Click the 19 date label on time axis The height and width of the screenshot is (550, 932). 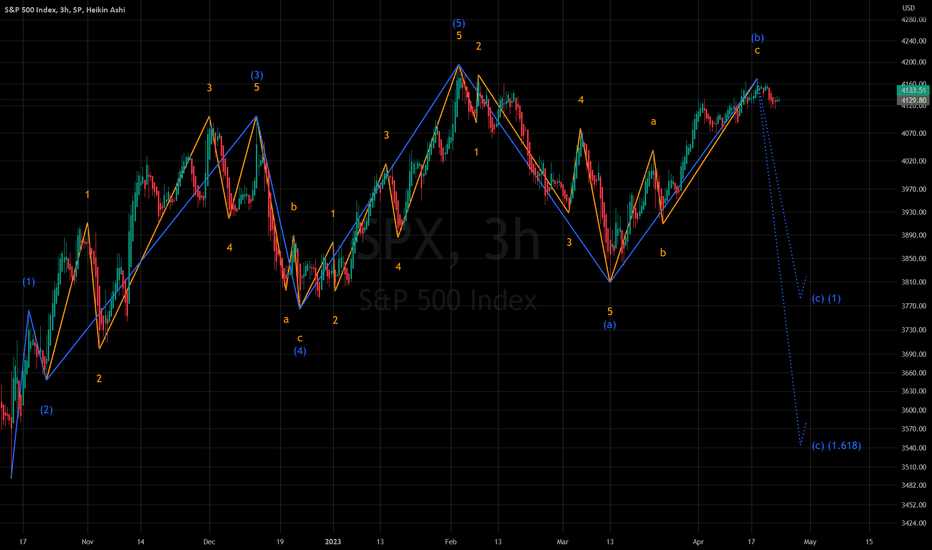point(280,542)
